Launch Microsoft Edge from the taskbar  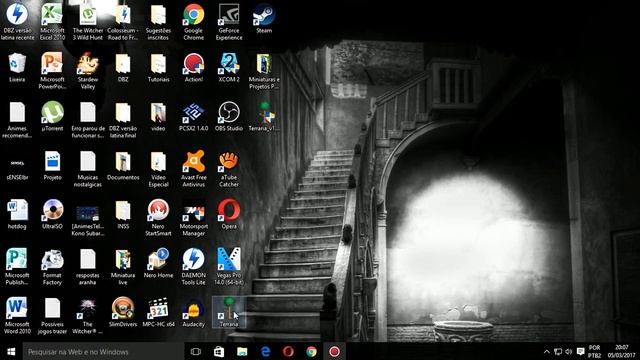(265, 351)
